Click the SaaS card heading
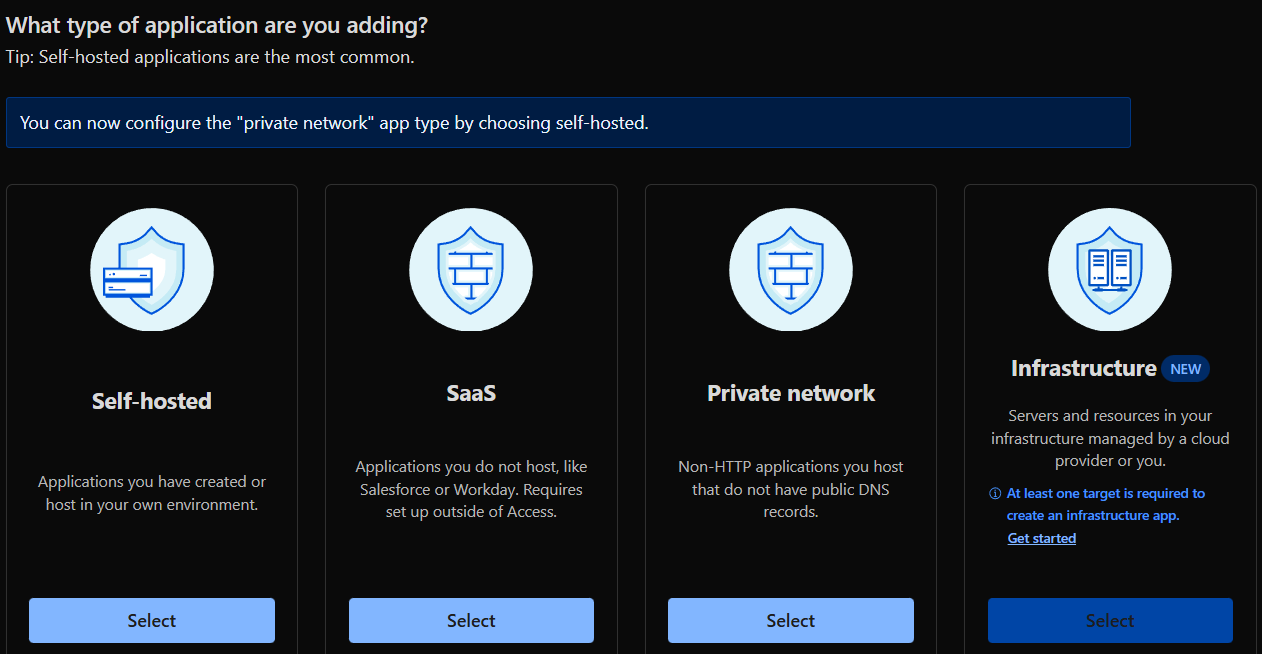Viewport: 1262px width, 654px height. (x=471, y=393)
